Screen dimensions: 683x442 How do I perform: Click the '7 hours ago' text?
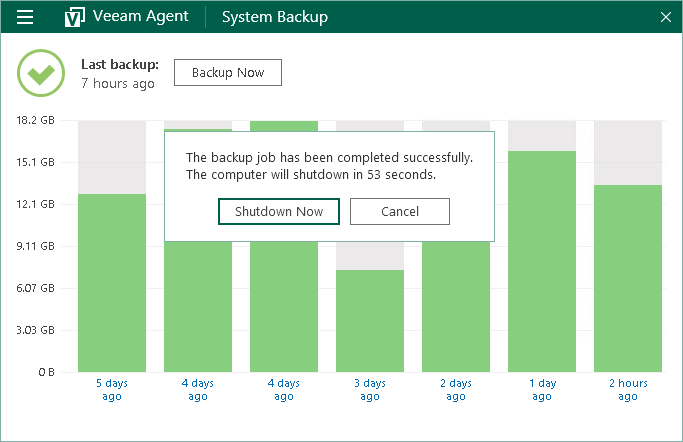point(118,83)
